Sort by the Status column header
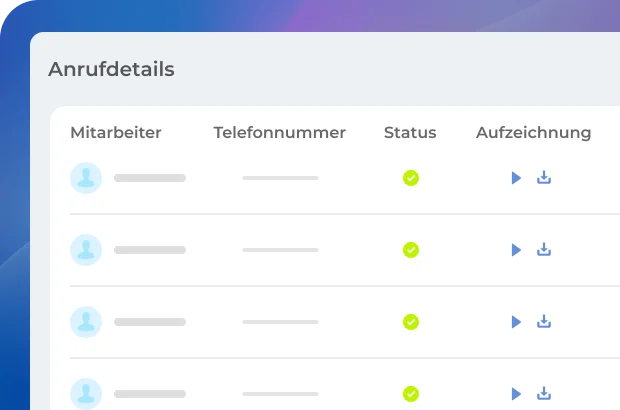Screen dimensions: 620x410 coord(410,133)
